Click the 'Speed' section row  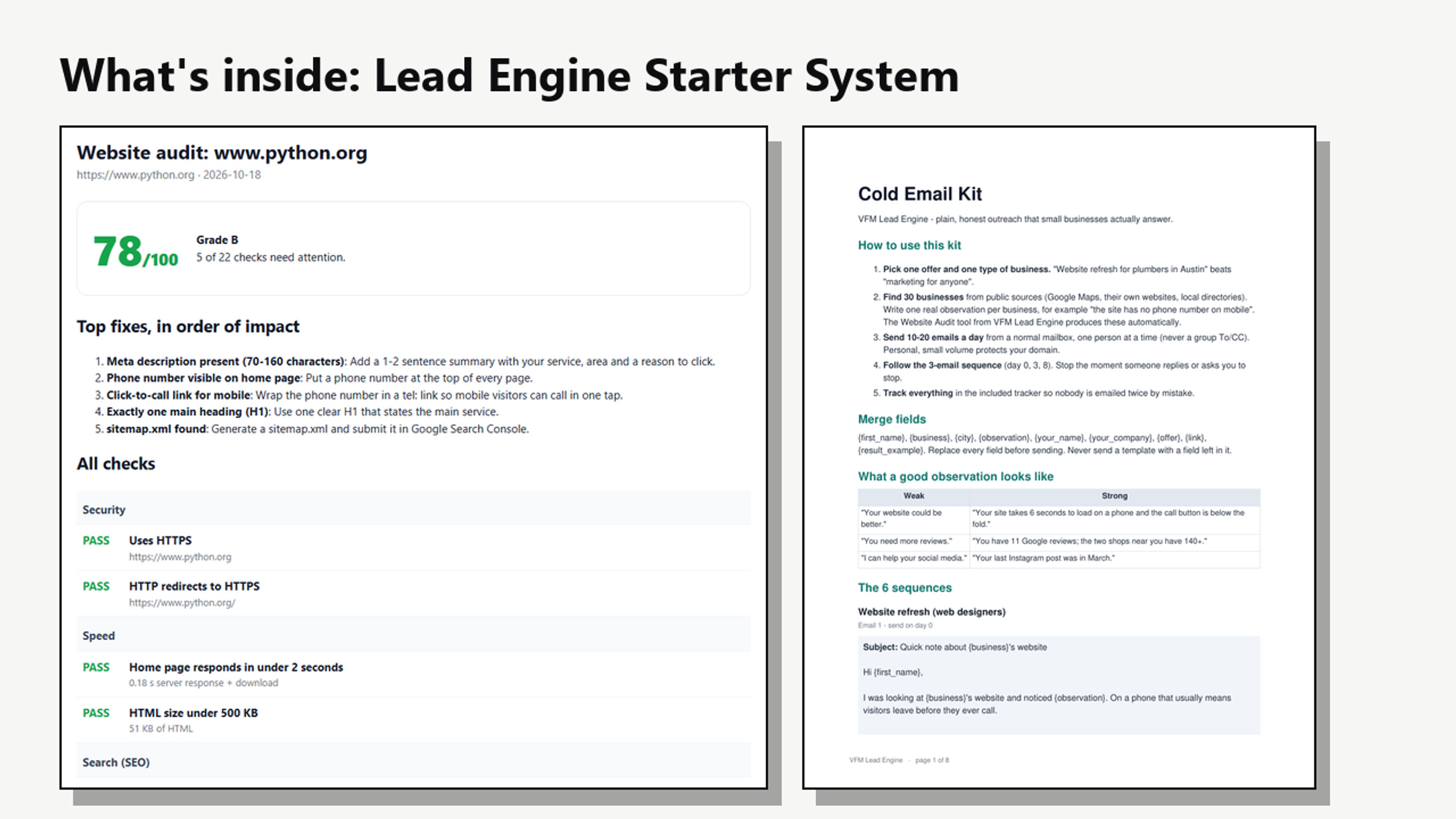(x=413, y=635)
